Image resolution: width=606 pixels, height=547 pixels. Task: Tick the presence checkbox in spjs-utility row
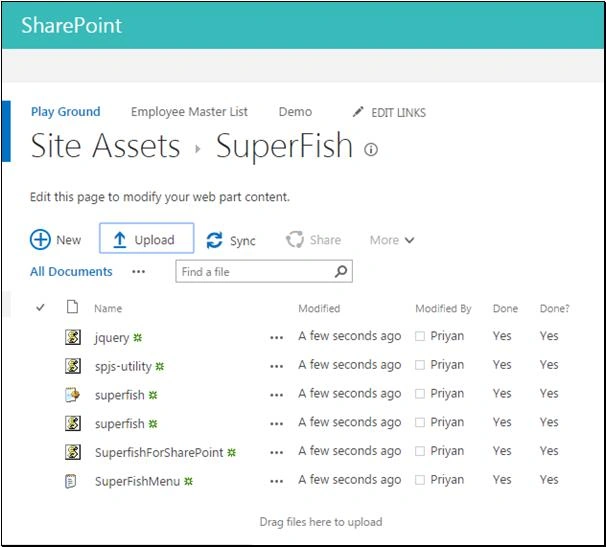pos(420,365)
